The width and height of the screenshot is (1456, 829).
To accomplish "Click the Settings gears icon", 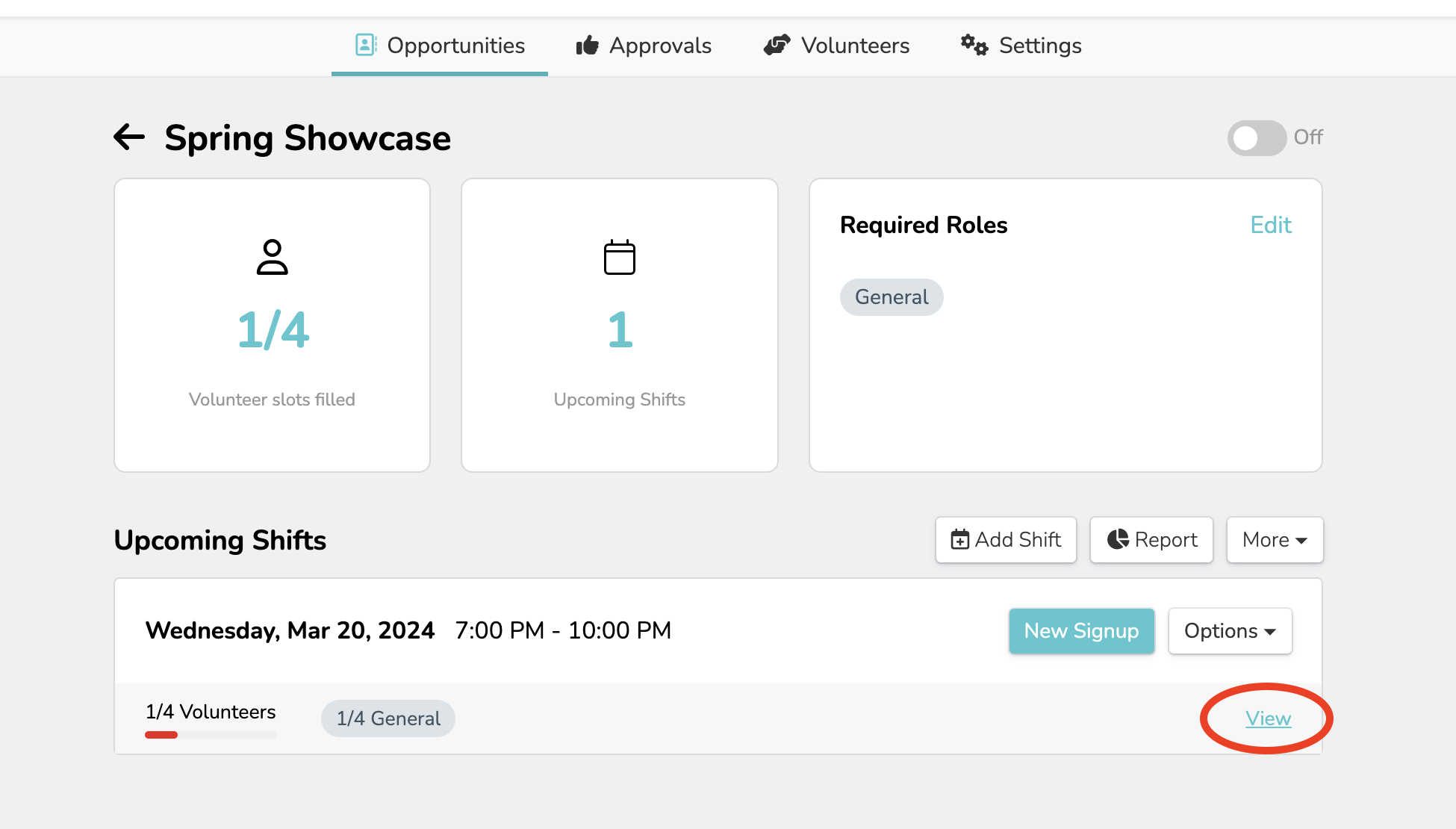I will (974, 45).
